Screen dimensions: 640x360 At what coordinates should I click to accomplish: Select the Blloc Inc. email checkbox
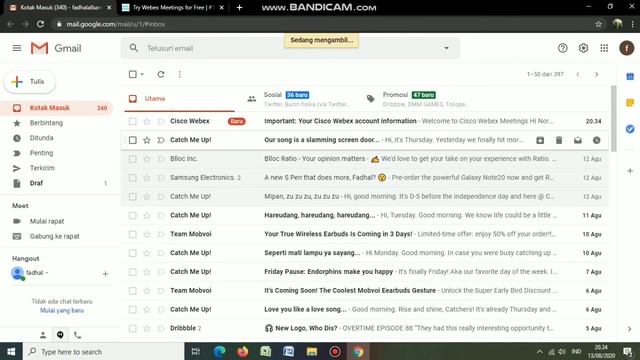(133, 159)
